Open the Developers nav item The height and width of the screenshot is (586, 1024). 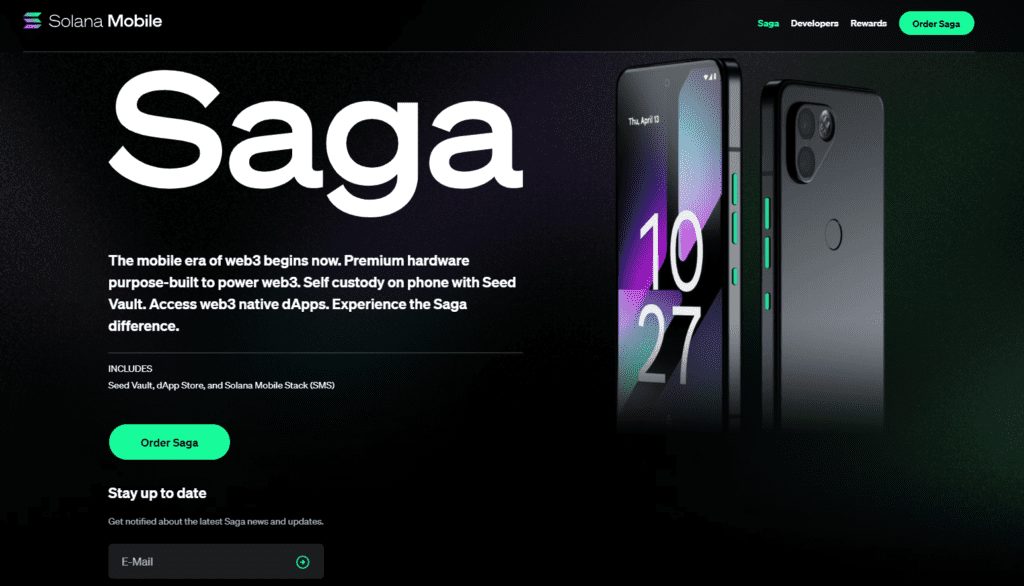814,24
